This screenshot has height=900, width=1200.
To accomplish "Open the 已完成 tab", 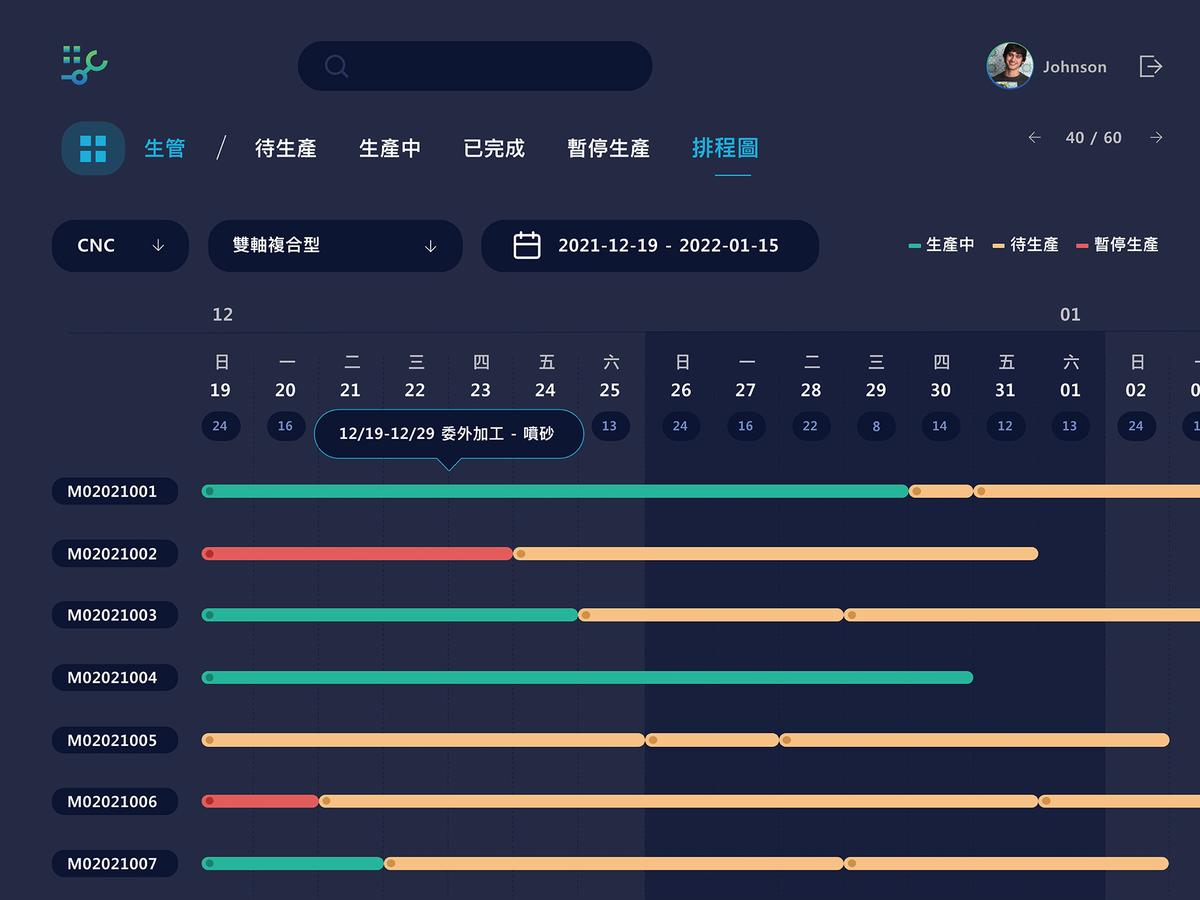I will [494, 149].
